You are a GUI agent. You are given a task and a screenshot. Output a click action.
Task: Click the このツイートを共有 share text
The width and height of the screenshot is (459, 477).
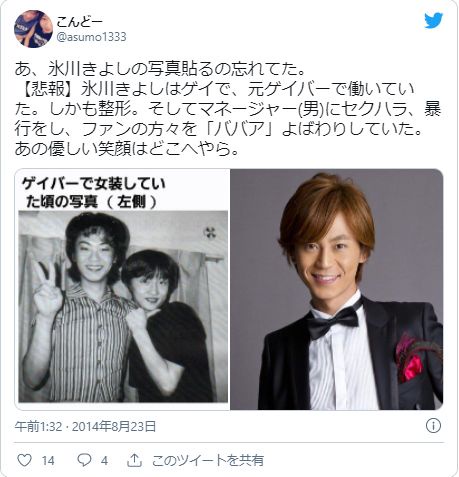(208, 460)
